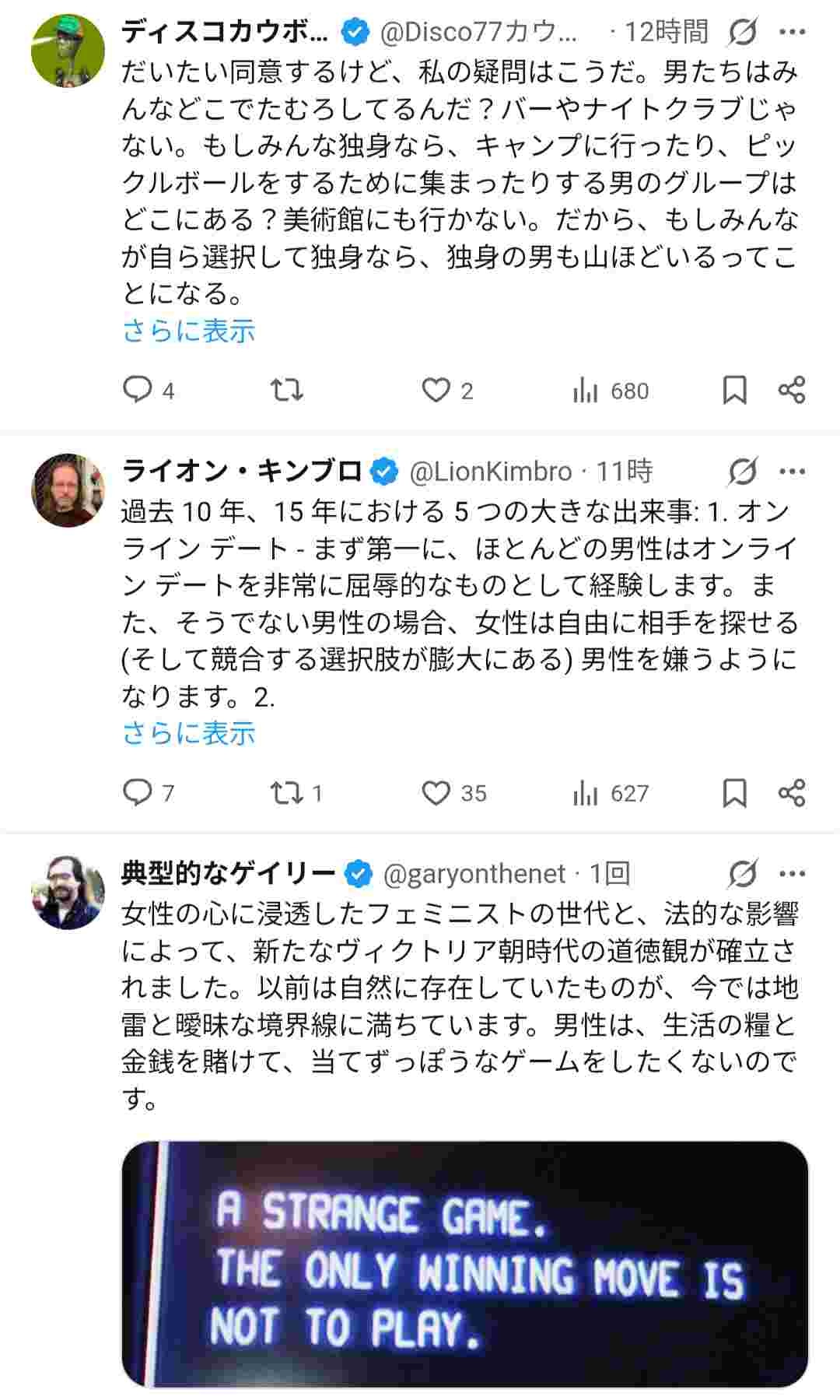
Task: Reply to the LionKimbro post
Action: click(x=138, y=792)
